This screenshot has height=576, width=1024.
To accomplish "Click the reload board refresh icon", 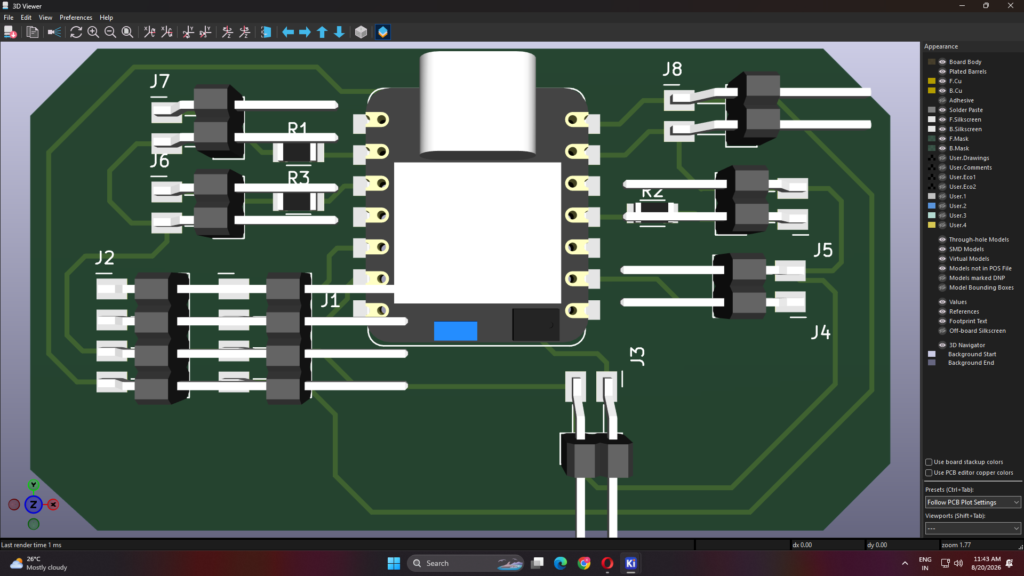I will pyautogui.click(x=76, y=32).
